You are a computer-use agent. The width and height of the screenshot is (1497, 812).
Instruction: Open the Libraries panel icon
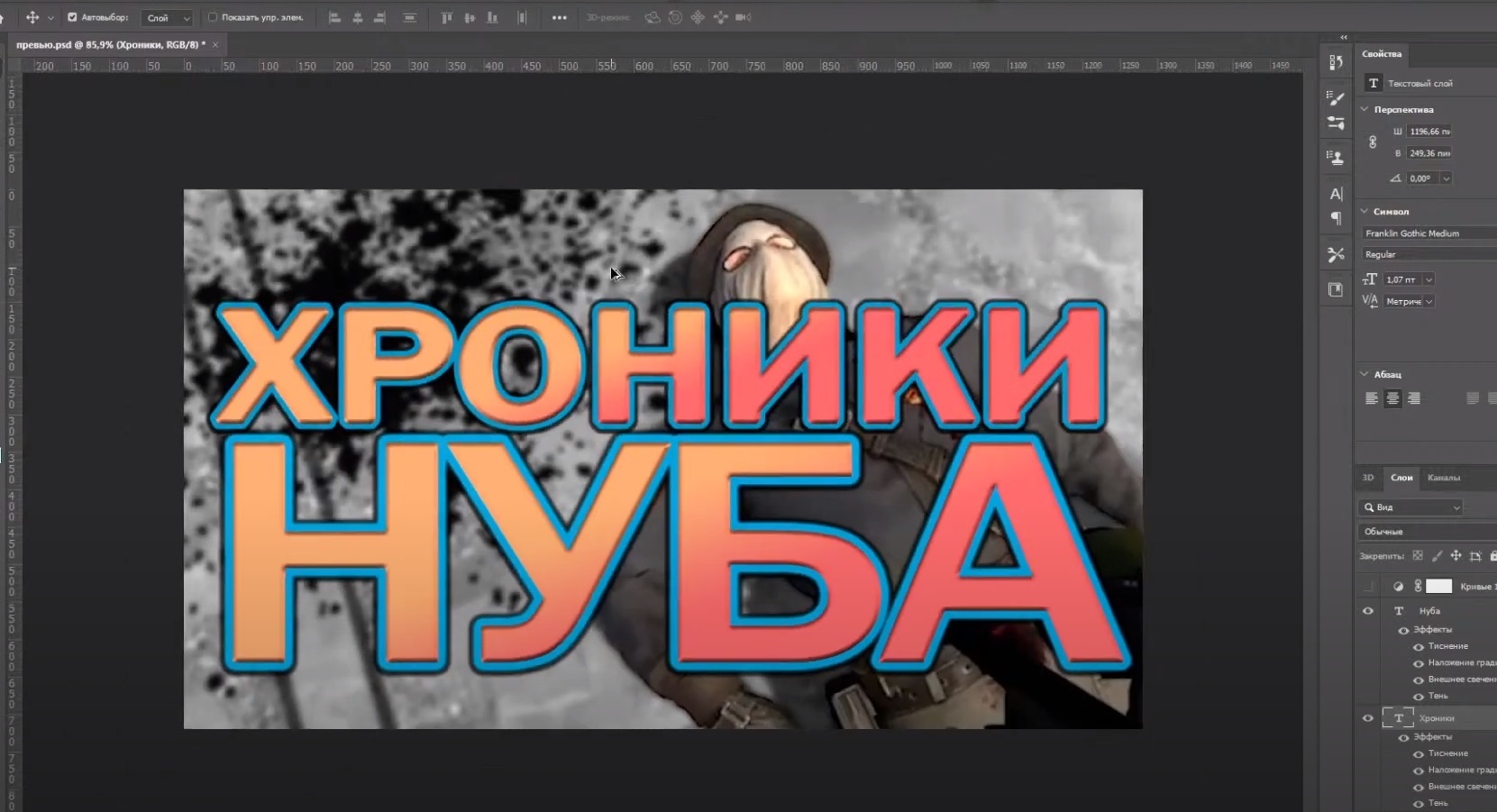point(1336,289)
